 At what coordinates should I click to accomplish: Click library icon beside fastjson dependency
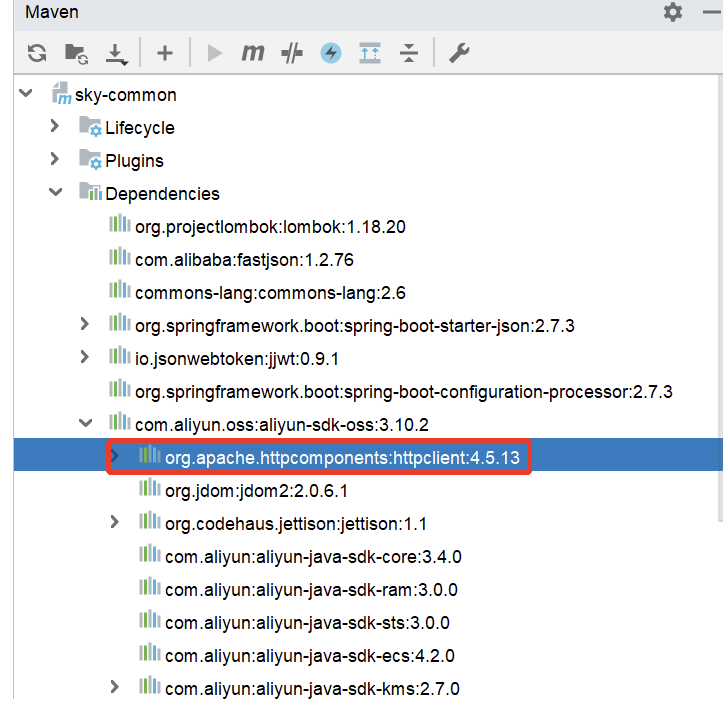coord(120,257)
